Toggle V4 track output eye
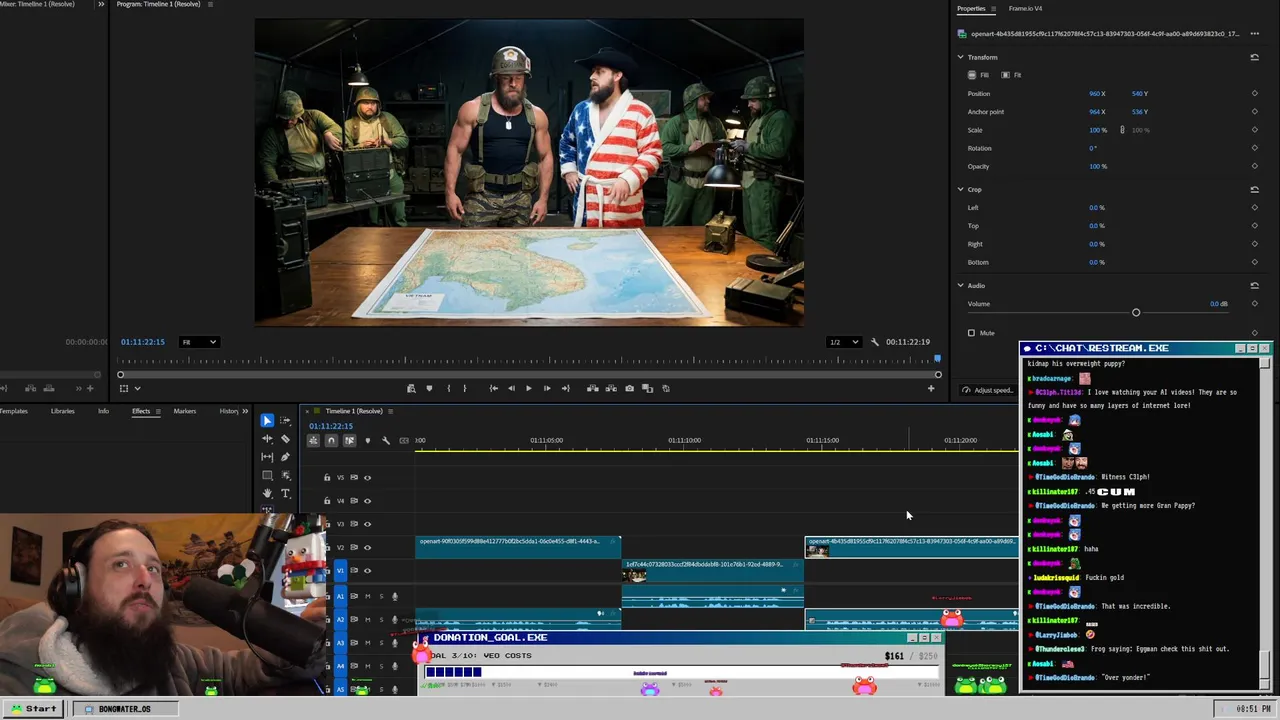This screenshot has height=720, width=1280. point(367,500)
